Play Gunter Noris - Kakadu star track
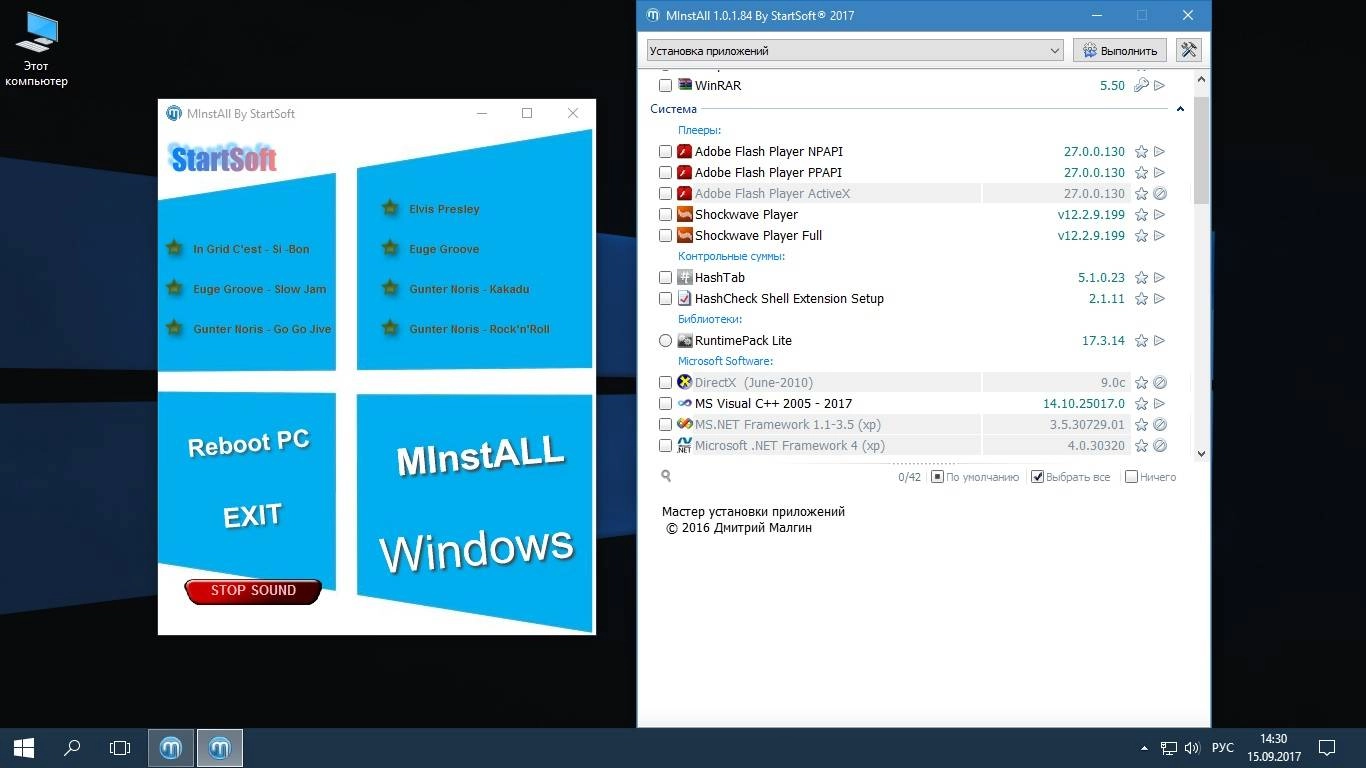The height and width of the screenshot is (768, 1366). (x=390, y=289)
